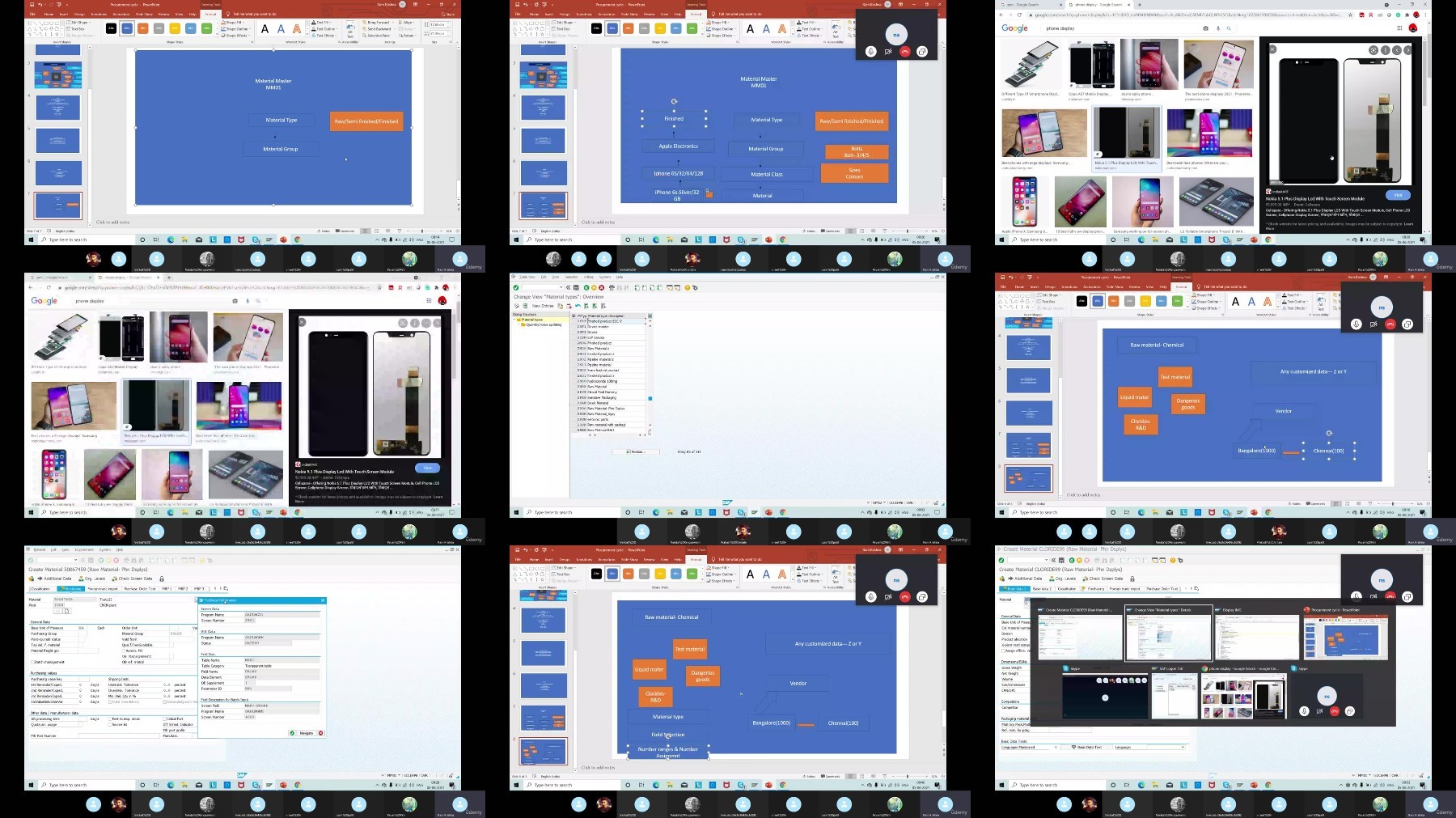
Task: Select the 'Field Selection' box on the slide
Action: (x=668, y=735)
